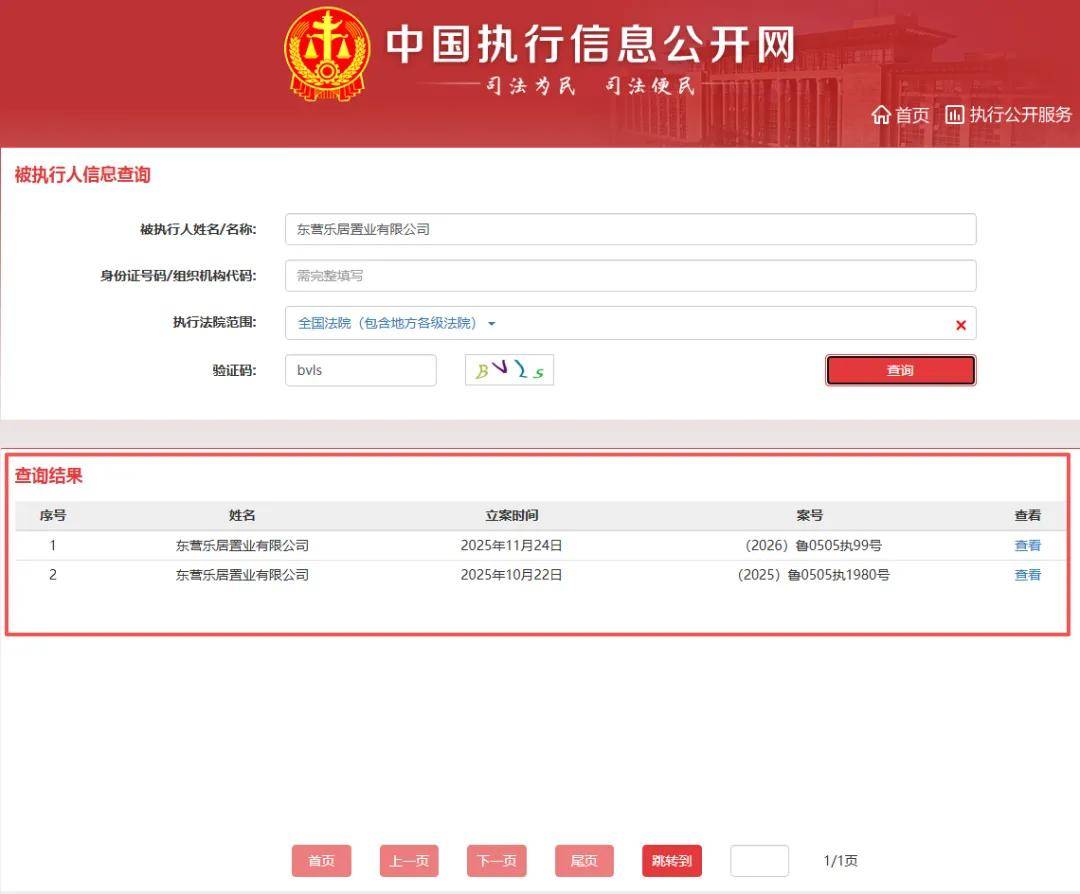
Task: Click the red 查询 search button
Action: tap(899, 369)
